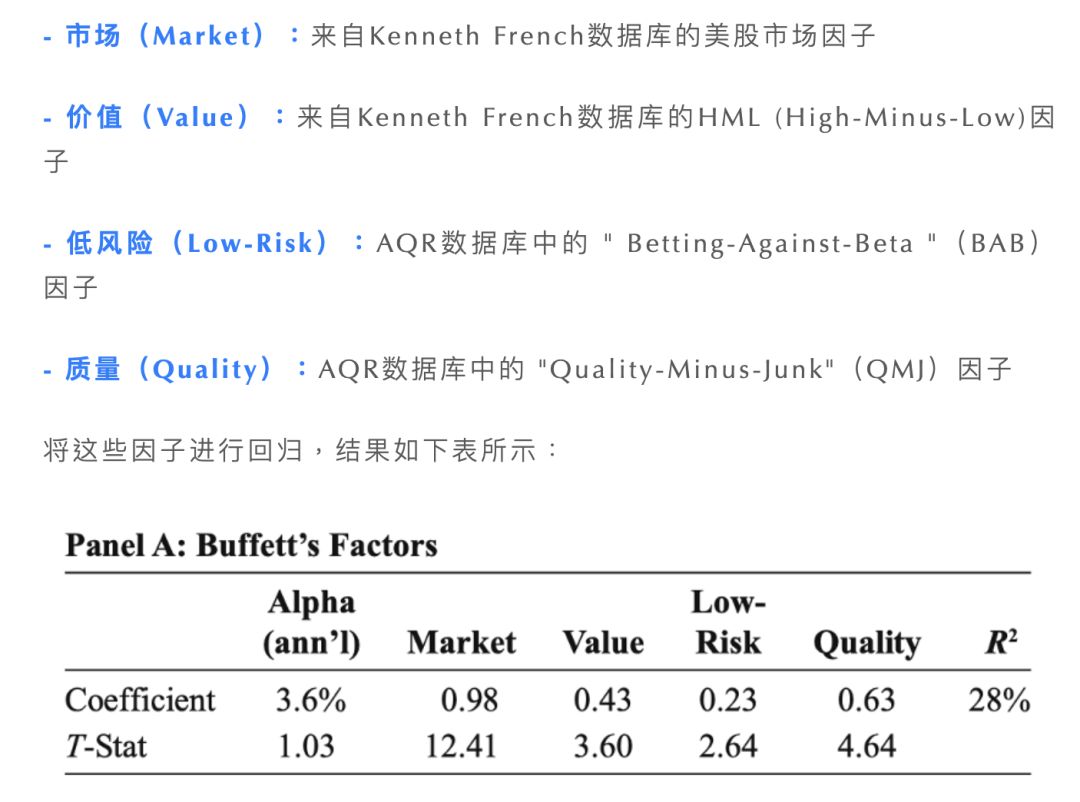Click the Low-Risk column header

click(728, 623)
